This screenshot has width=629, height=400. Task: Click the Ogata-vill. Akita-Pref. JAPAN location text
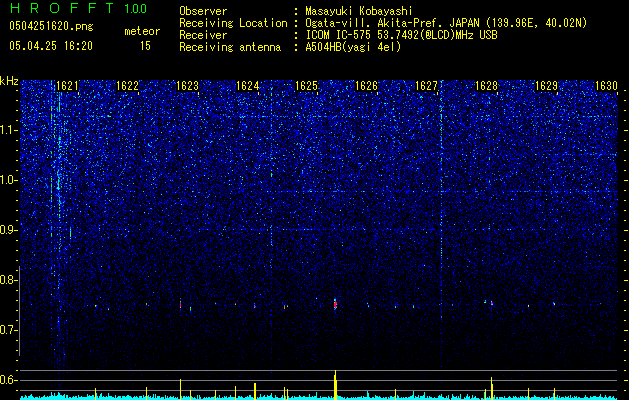click(446, 23)
